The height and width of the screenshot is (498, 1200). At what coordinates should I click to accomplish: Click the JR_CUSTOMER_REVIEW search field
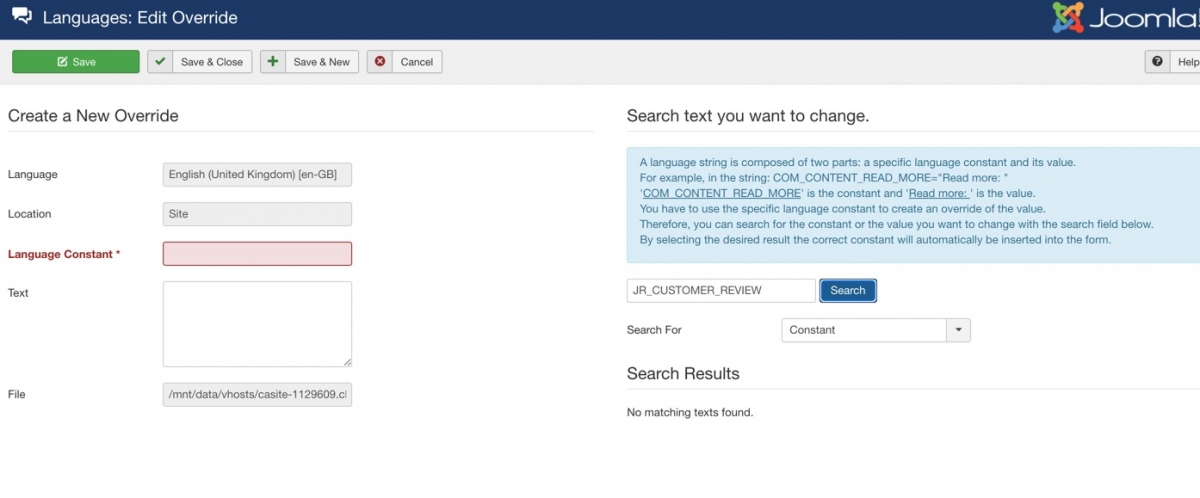(x=721, y=290)
